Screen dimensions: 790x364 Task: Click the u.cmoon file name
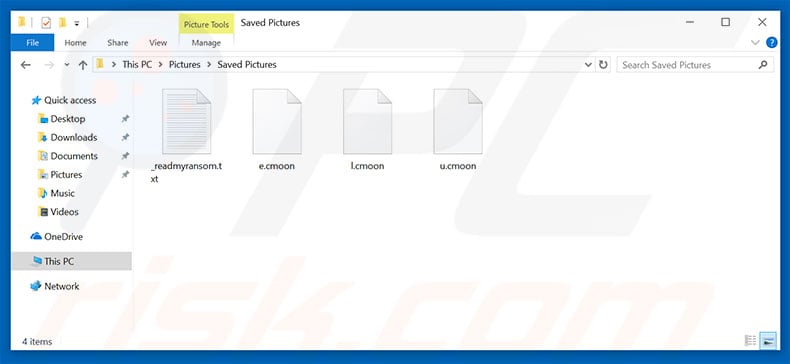458,166
